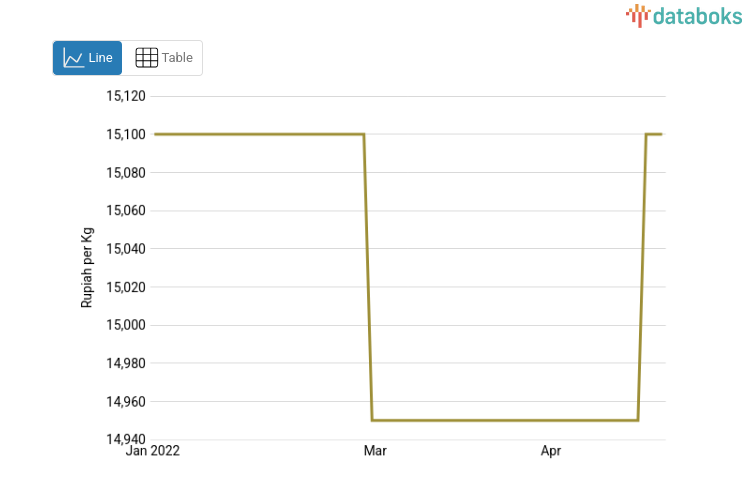The height and width of the screenshot is (498, 753).
Task: Click the 14,960 y-axis label
Action: [126, 402]
